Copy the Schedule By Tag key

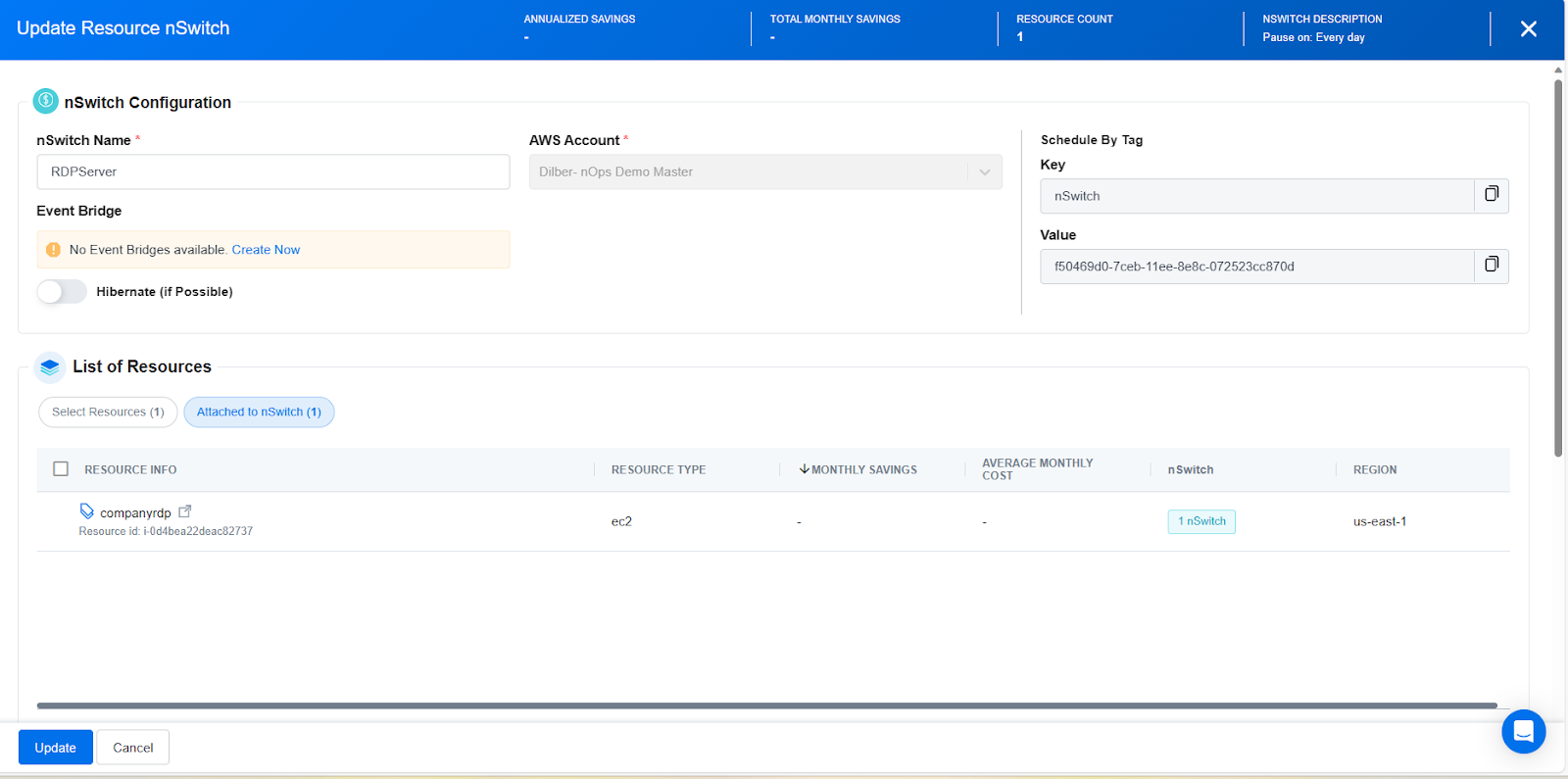pyautogui.click(x=1491, y=195)
